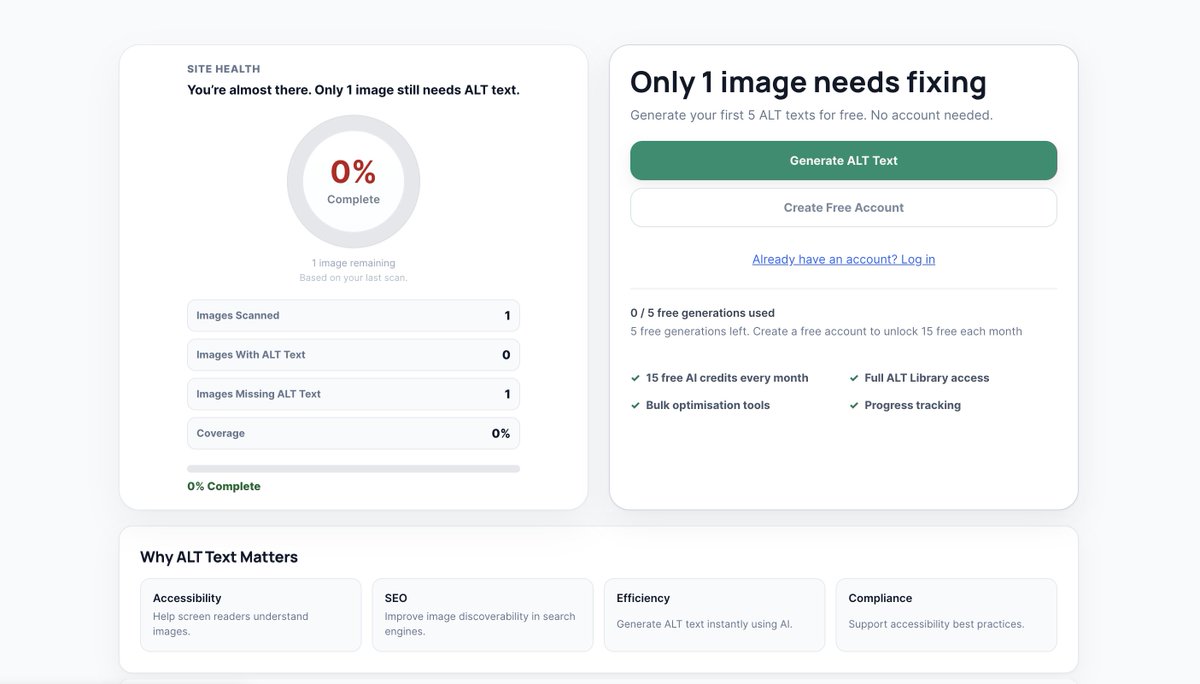Click the checkmark beside Progress tracking
1200x684 pixels.
pyautogui.click(x=854, y=405)
